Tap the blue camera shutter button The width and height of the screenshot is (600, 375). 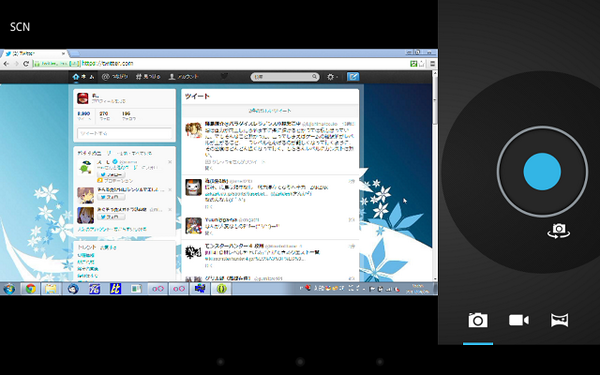click(x=542, y=171)
